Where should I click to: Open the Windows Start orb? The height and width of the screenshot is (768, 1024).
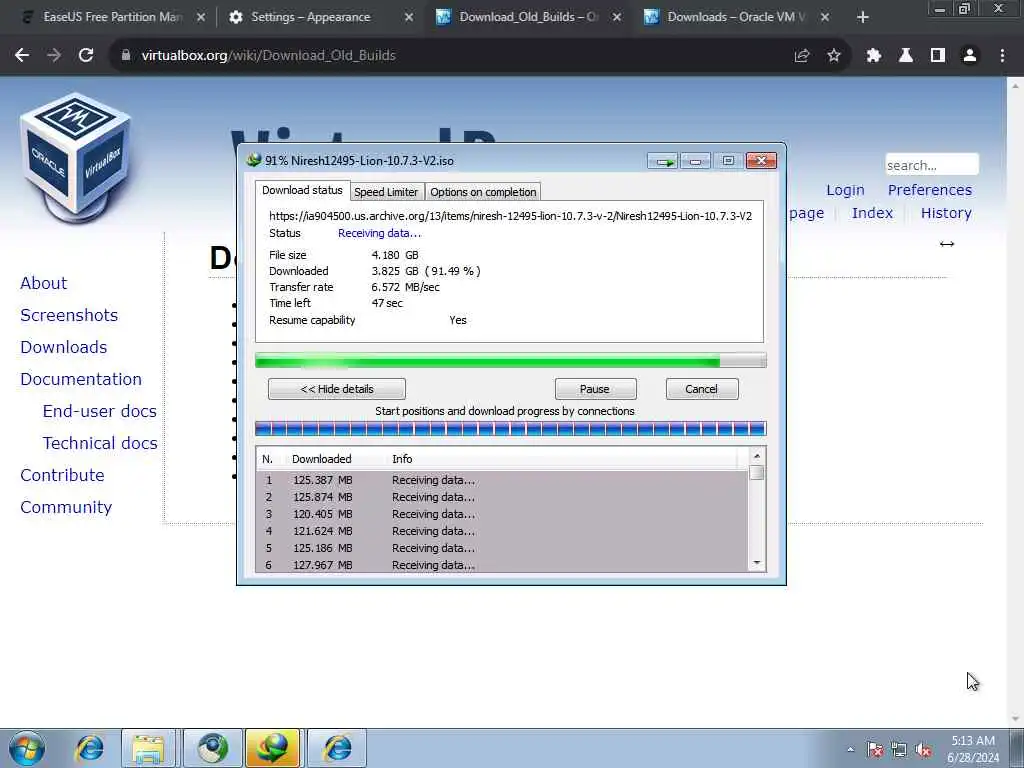tap(27, 748)
